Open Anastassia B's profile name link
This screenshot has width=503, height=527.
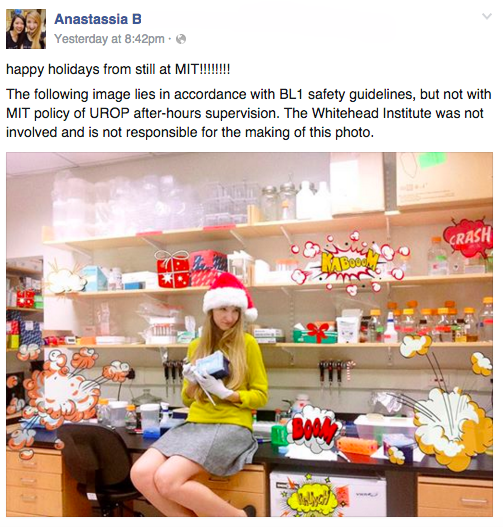coord(98,19)
